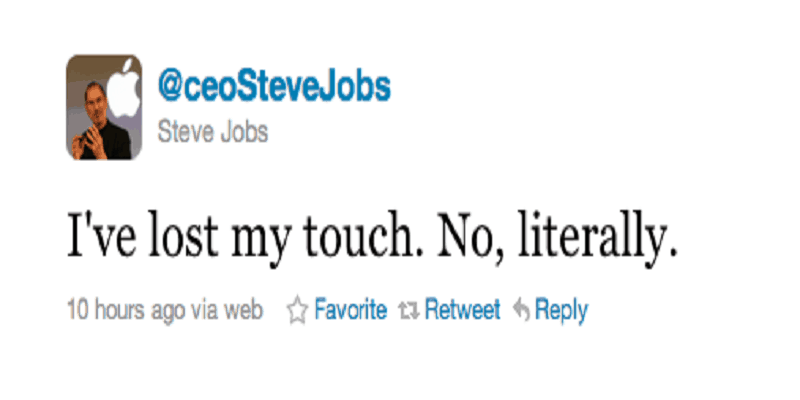Click the Retweet arrows icon

click(x=409, y=311)
